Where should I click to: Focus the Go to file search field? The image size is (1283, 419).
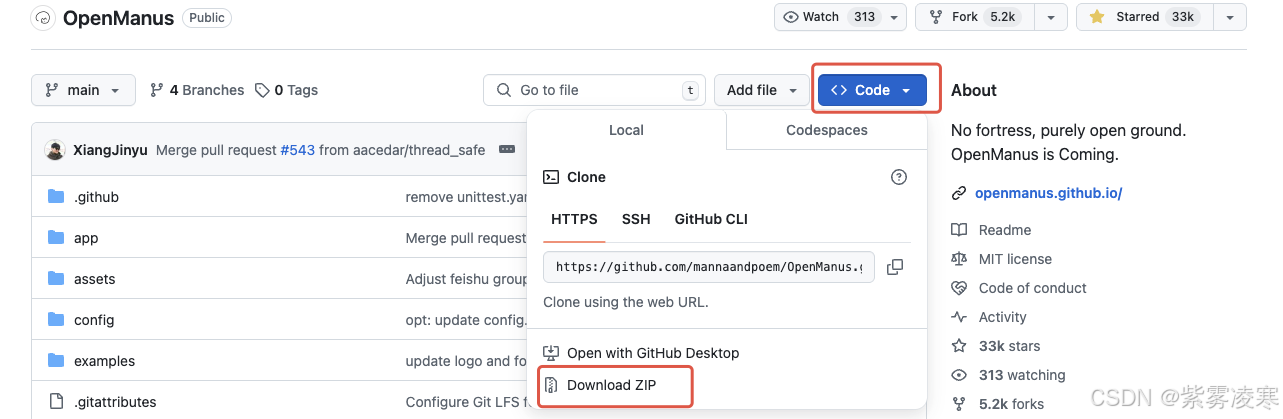point(594,90)
